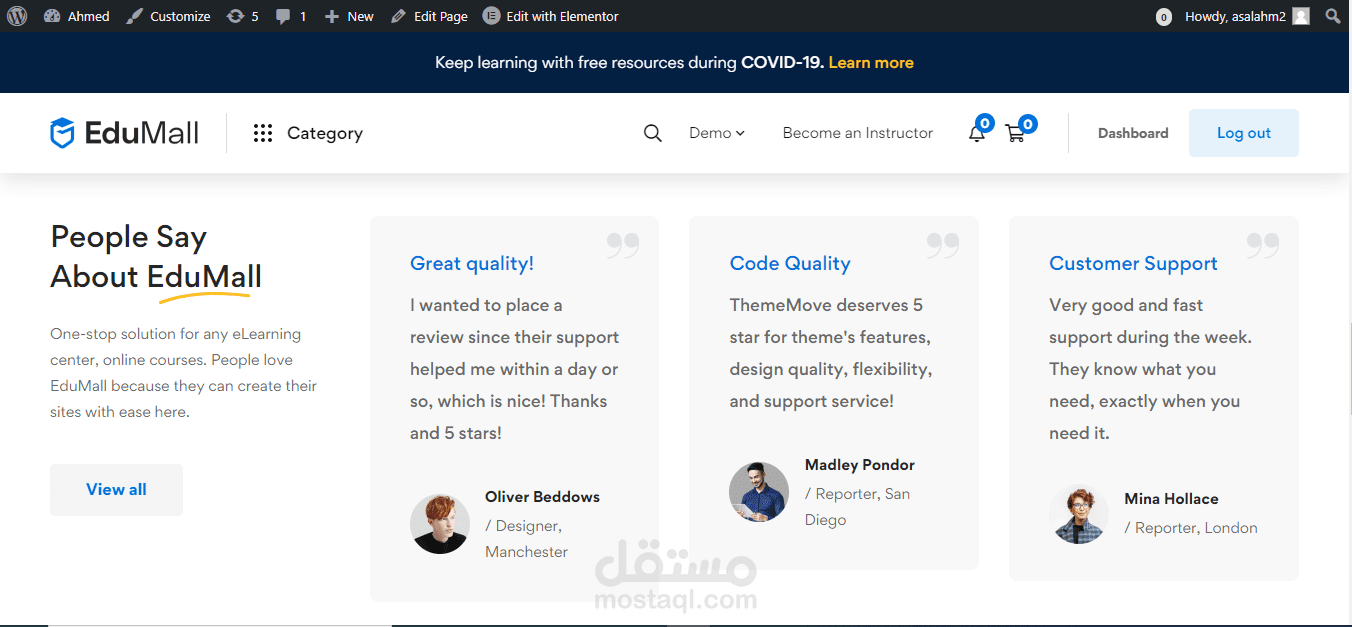View the 5 pending updates
The width and height of the screenshot is (1352, 627).
(x=243, y=16)
